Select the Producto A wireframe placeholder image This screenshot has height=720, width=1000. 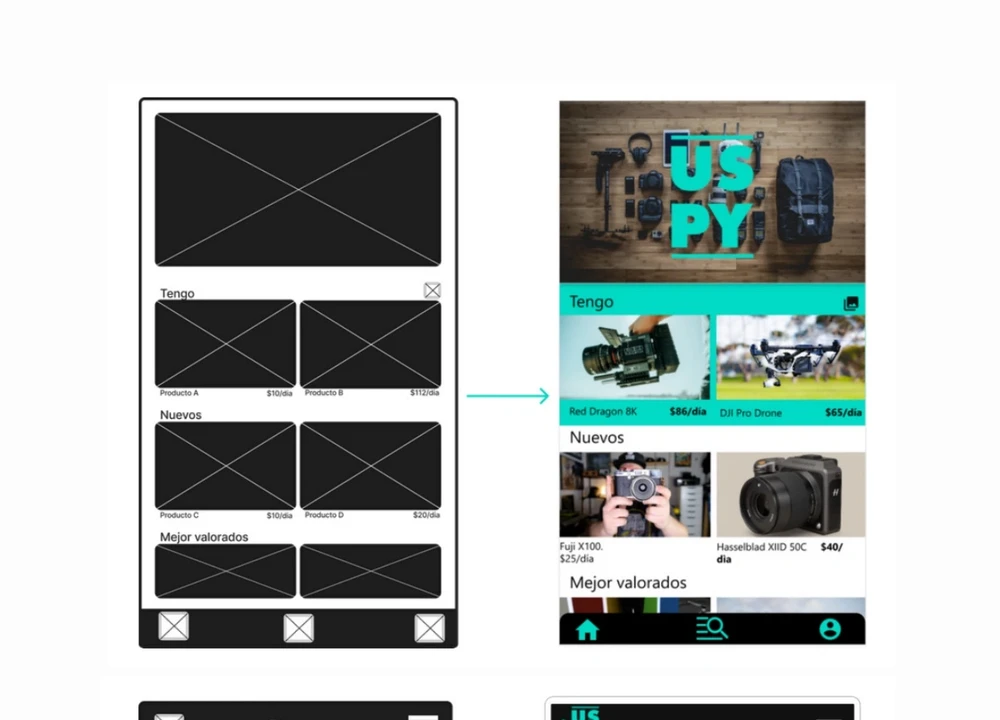coord(225,343)
